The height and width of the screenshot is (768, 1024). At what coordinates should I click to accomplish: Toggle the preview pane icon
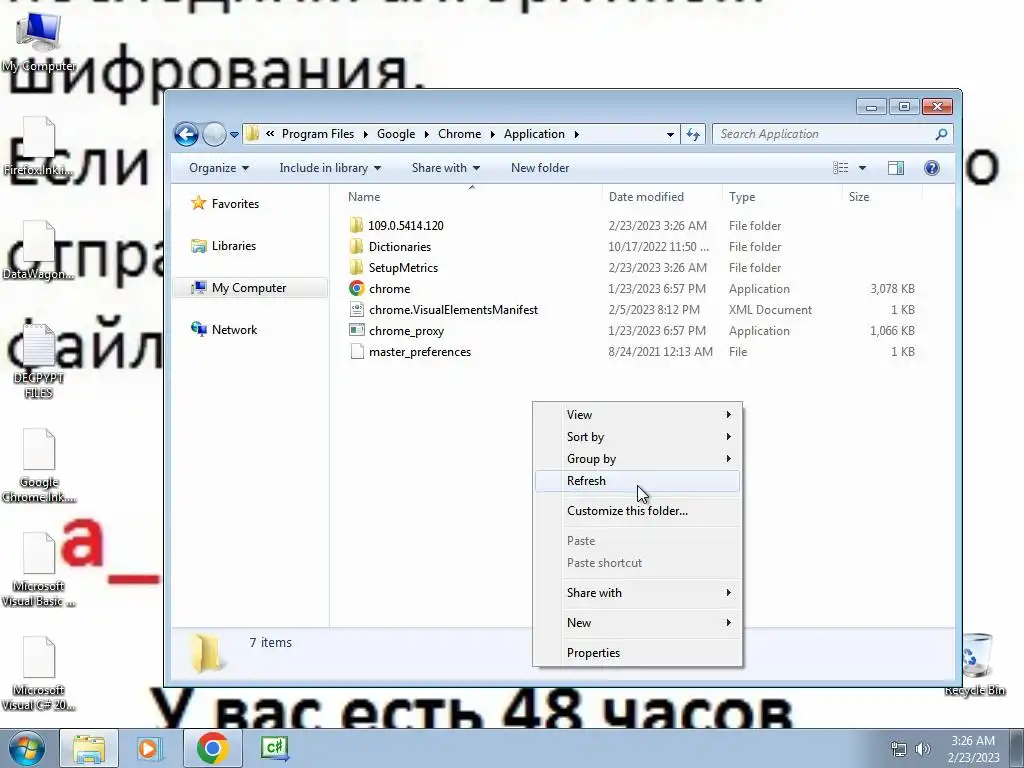click(896, 168)
